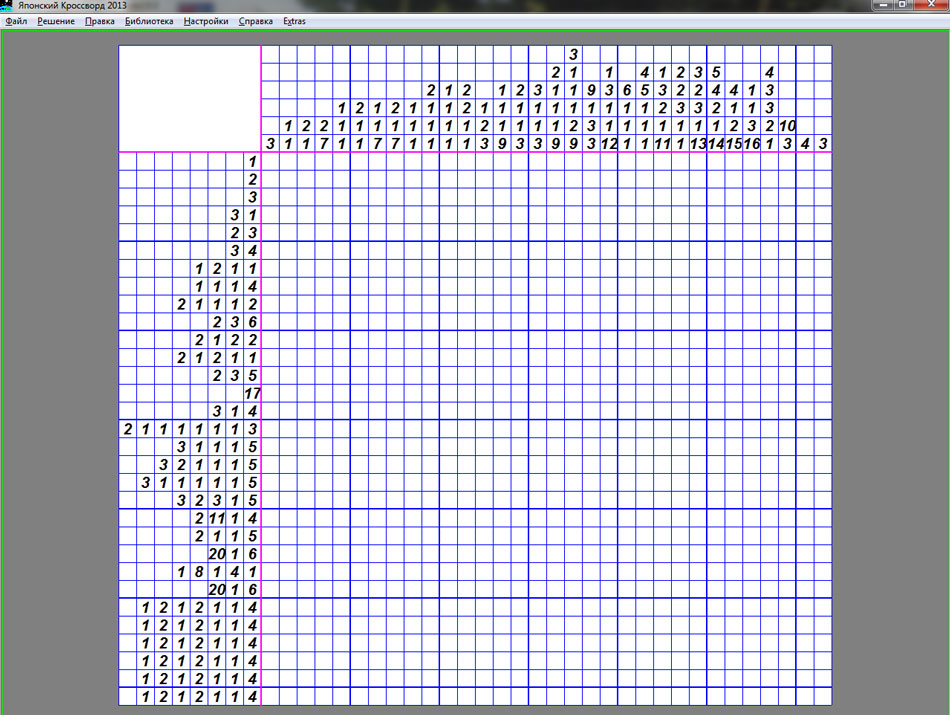Select column clue 13
The width and height of the screenshot is (950, 715).
(x=698, y=144)
